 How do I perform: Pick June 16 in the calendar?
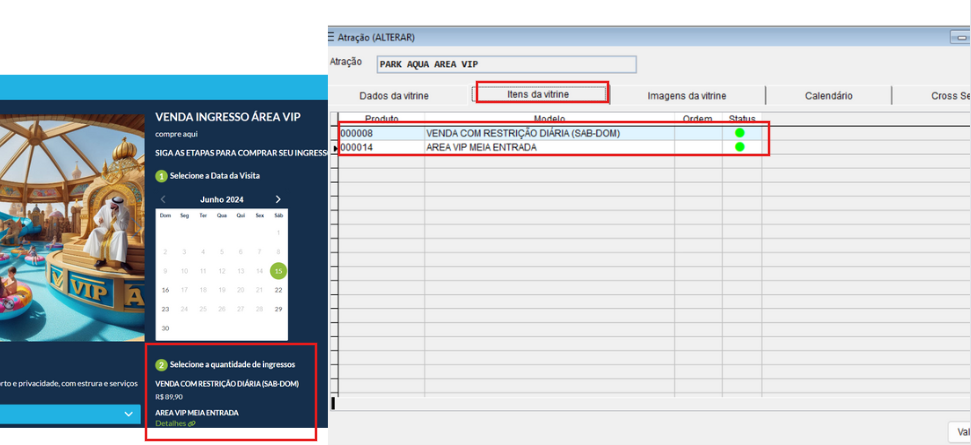pos(165,290)
